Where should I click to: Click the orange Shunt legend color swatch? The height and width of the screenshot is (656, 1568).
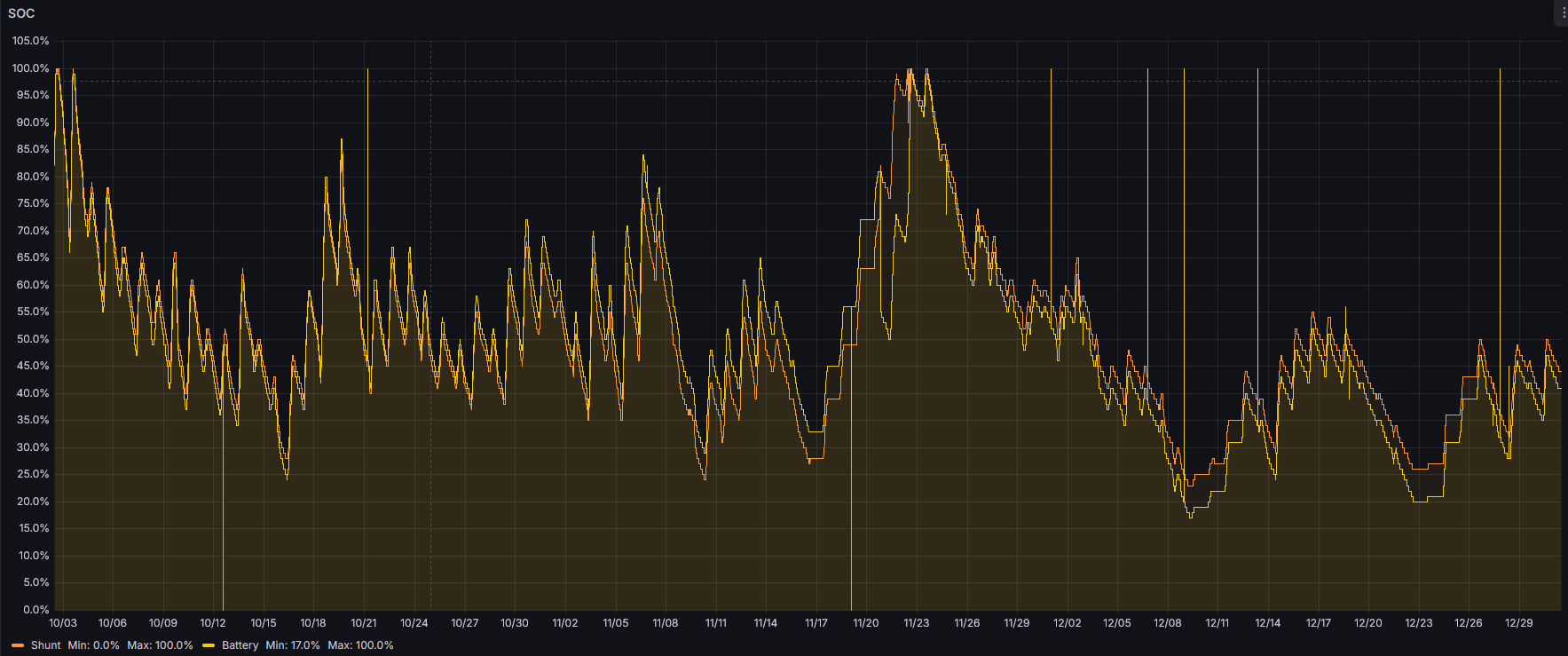click(x=18, y=645)
